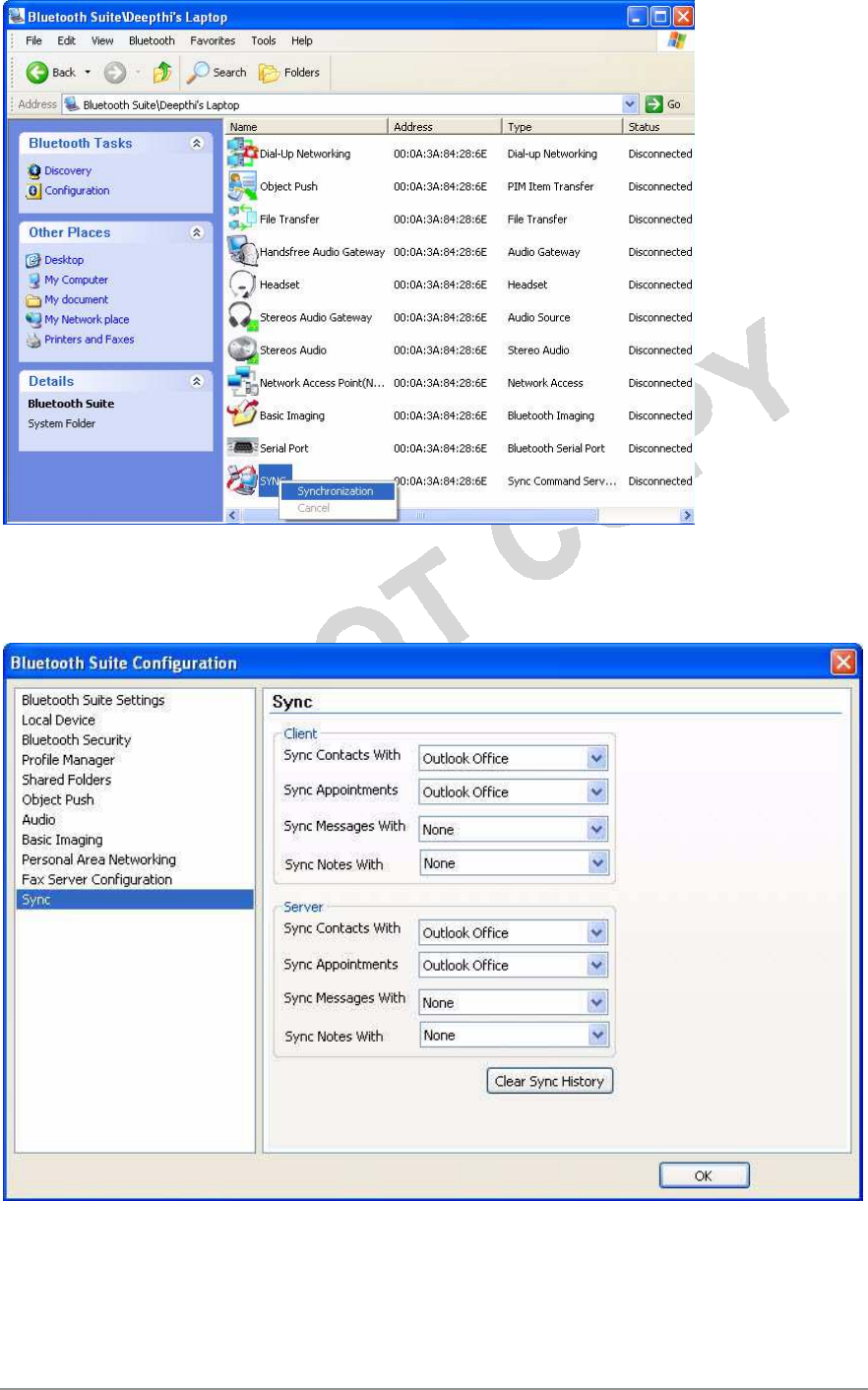The image size is (868, 1390).
Task: Click the My Computer icon
Action: coord(33,280)
